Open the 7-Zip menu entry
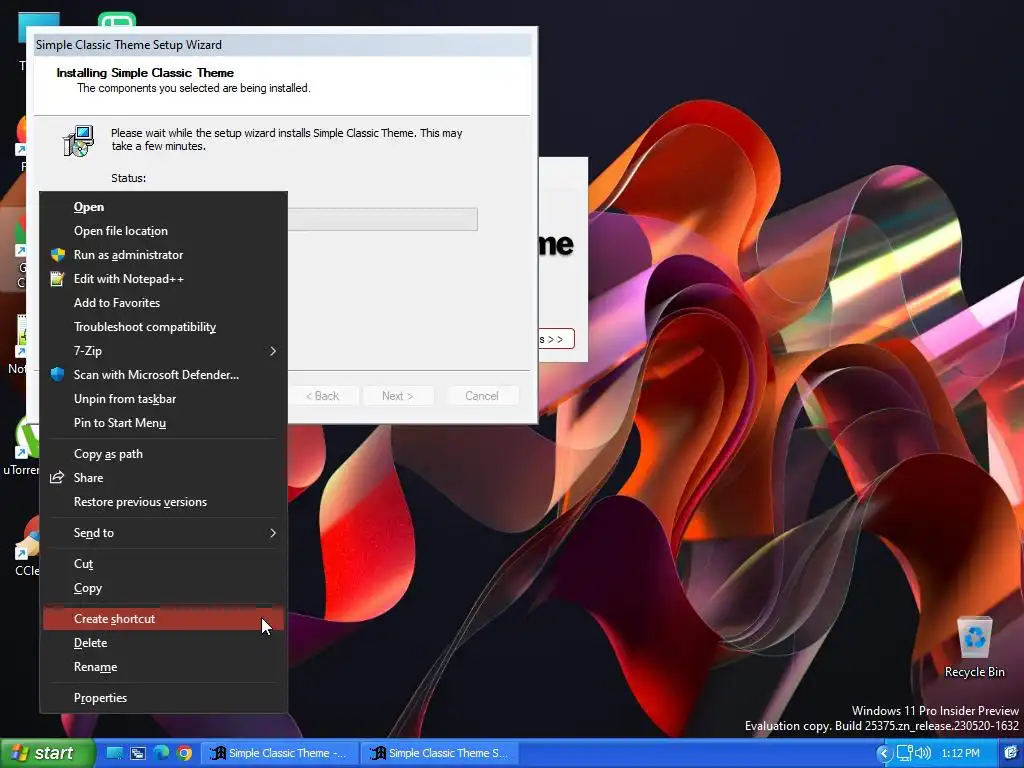This screenshot has height=768, width=1024. click(x=163, y=351)
